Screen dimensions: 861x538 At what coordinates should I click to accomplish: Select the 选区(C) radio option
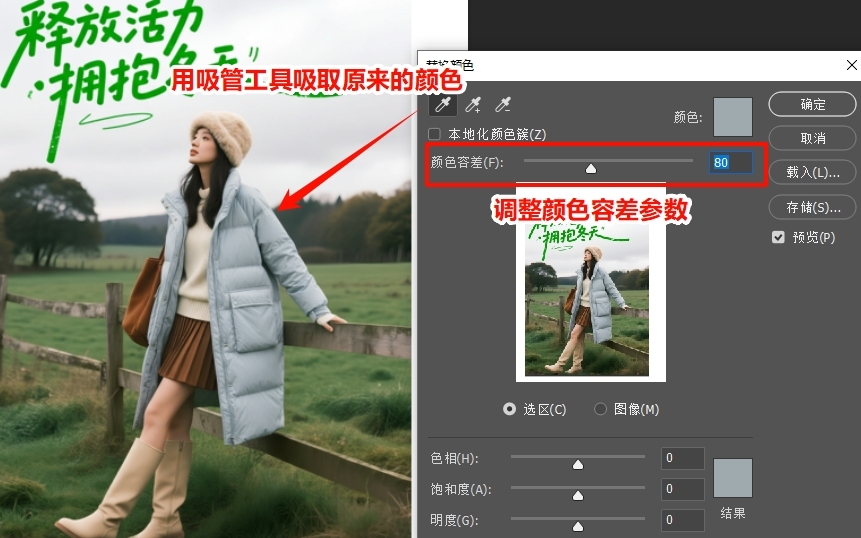tap(510, 409)
